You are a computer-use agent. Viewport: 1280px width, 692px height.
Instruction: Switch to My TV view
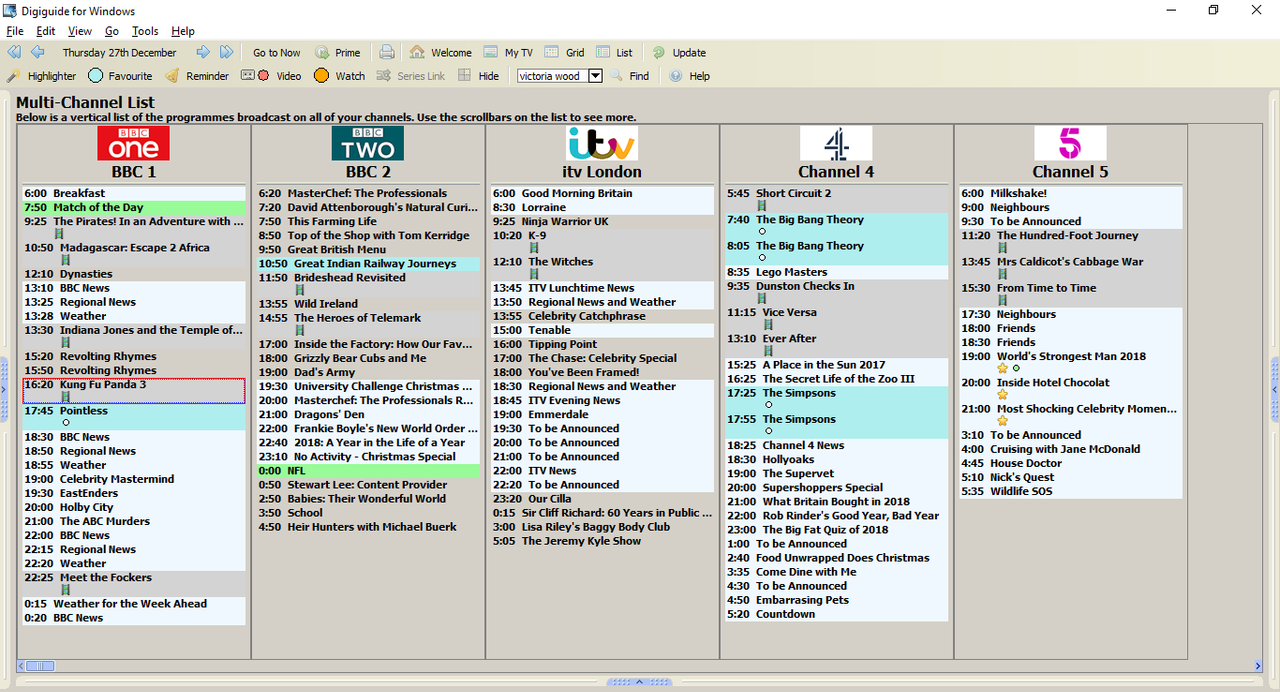pyautogui.click(x=508, y=52)
